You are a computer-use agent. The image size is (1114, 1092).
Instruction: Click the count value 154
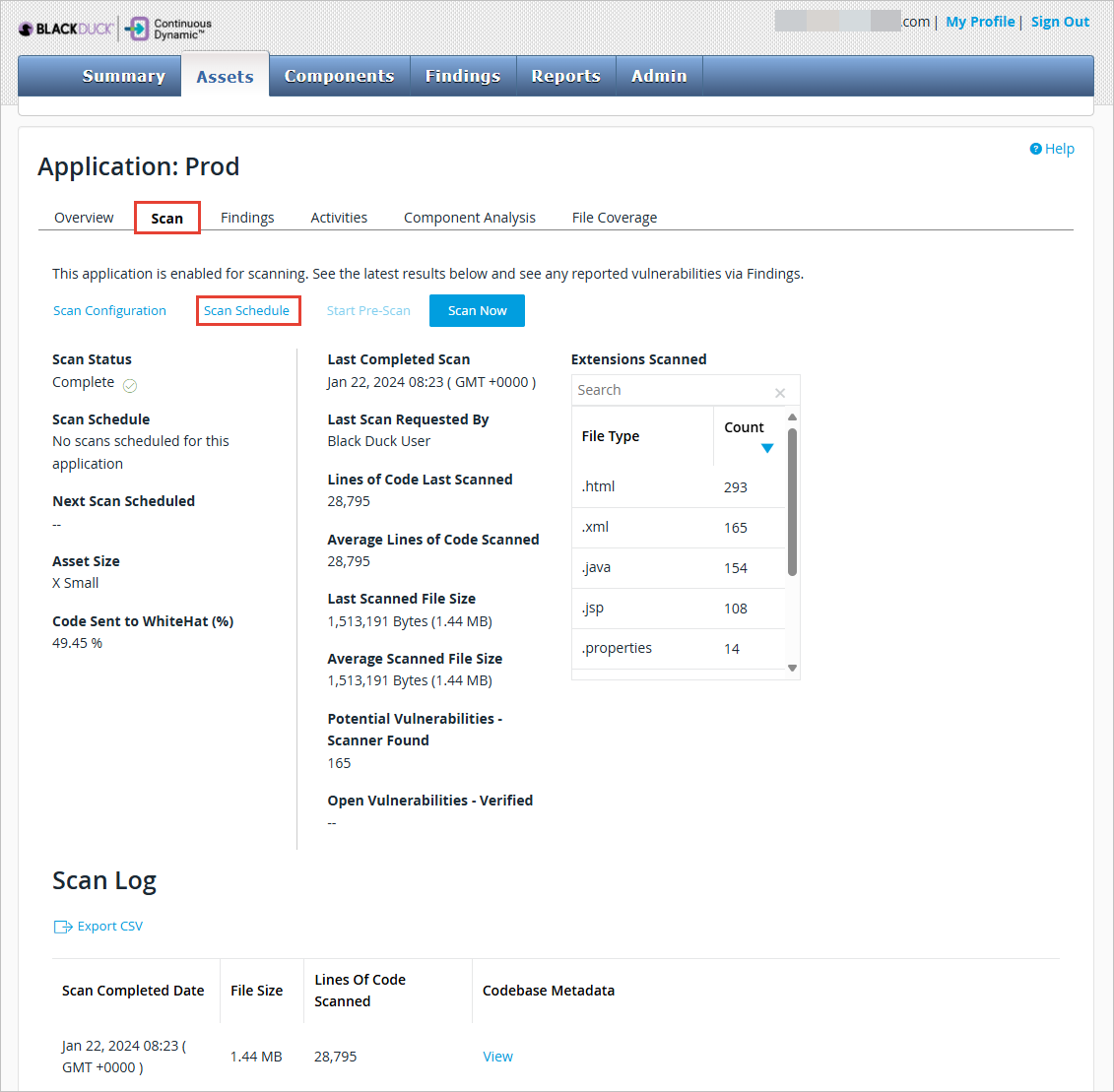pyautogui.click(x=736, y=568)
